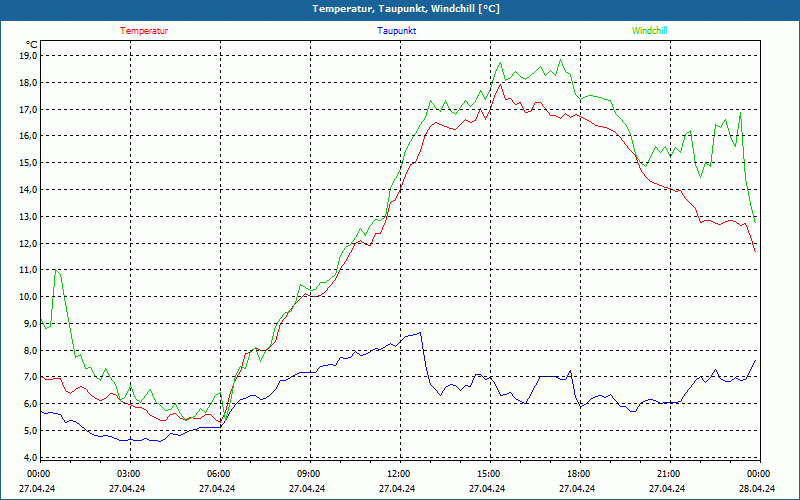Click the 11,0 y-axis value
The height and width of the screenshot is (500, 800).
point(29,270)
